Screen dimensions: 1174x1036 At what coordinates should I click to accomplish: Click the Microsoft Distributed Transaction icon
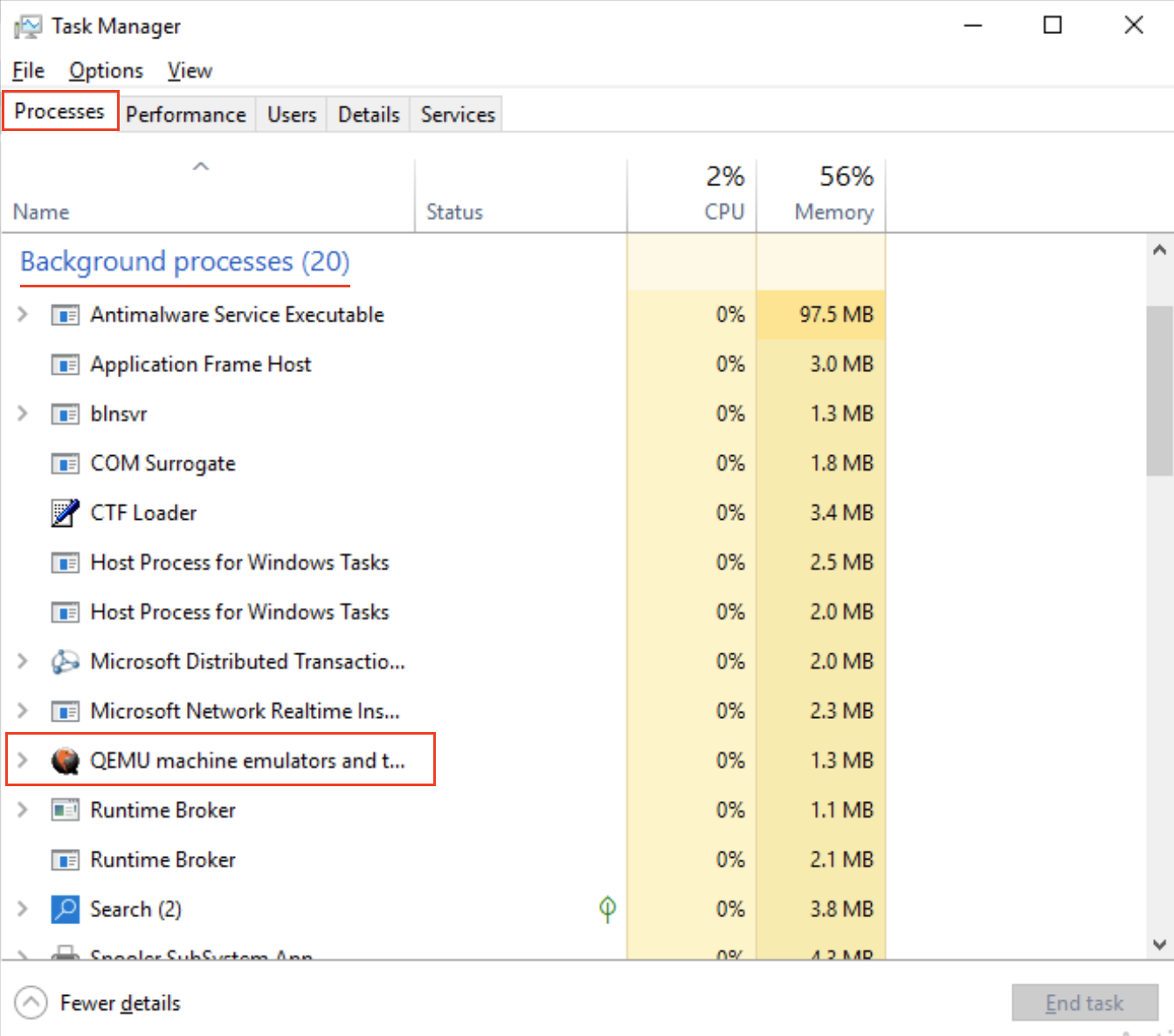(65, 662)
